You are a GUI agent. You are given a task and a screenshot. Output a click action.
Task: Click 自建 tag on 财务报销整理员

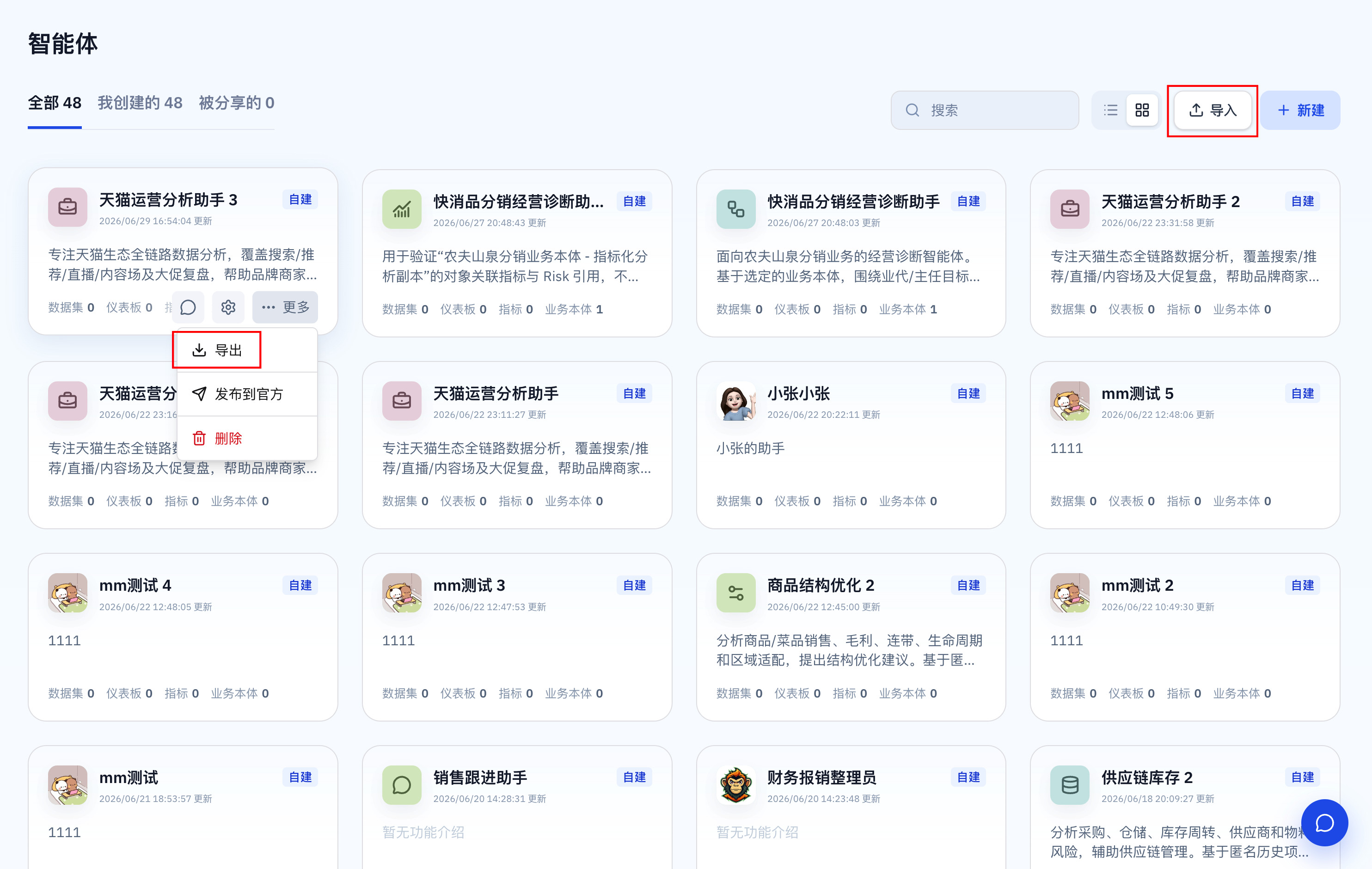point(968,777)
